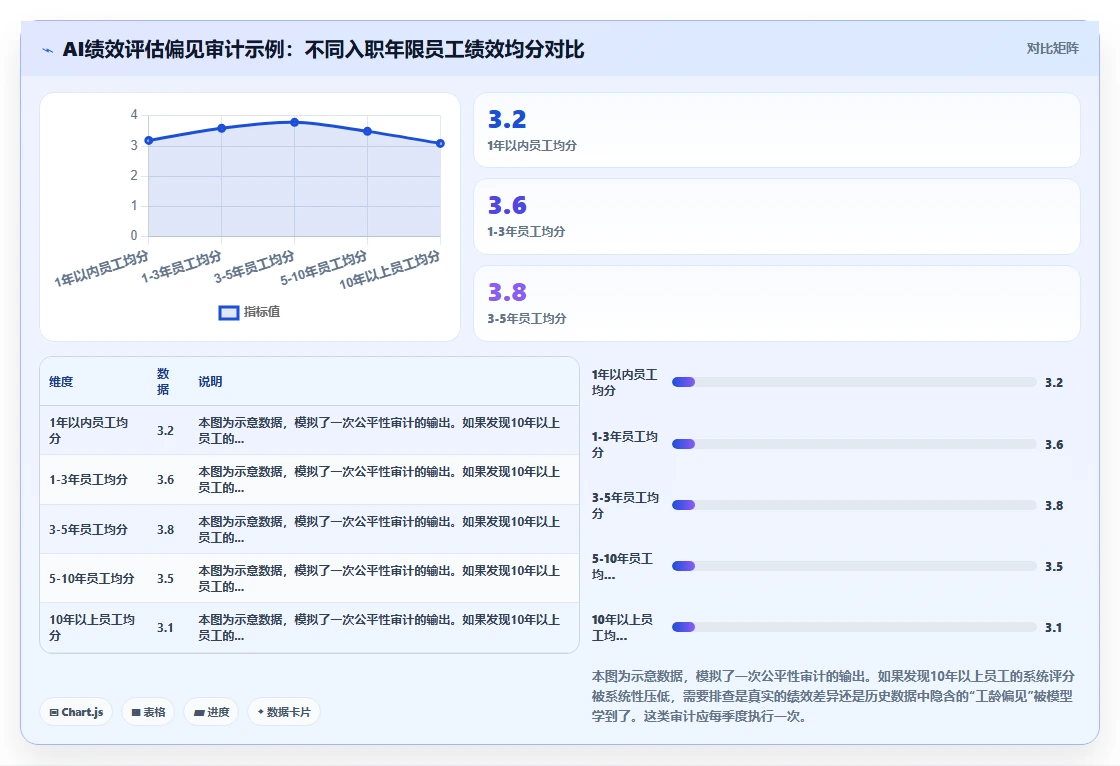Click the progress bar for 3-5年员工均分
The image size is (1120, 766).
(854, 505)
